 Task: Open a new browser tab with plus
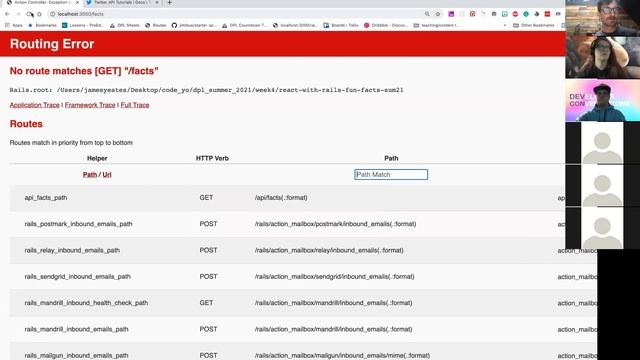point(169,2)
